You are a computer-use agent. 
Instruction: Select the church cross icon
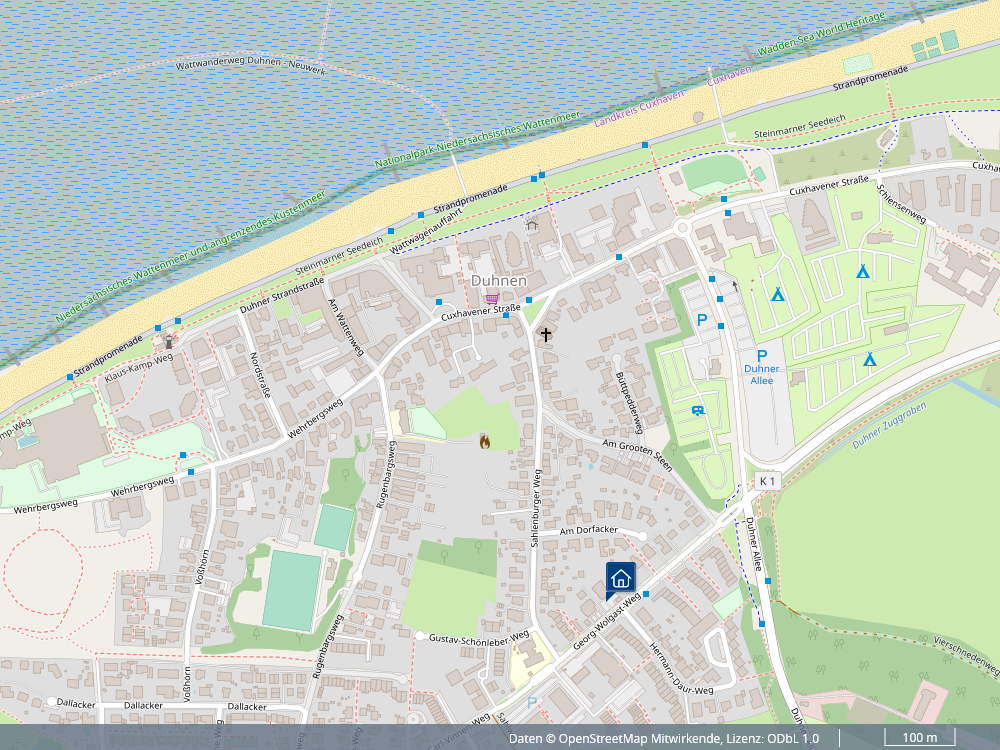point(546,334)
